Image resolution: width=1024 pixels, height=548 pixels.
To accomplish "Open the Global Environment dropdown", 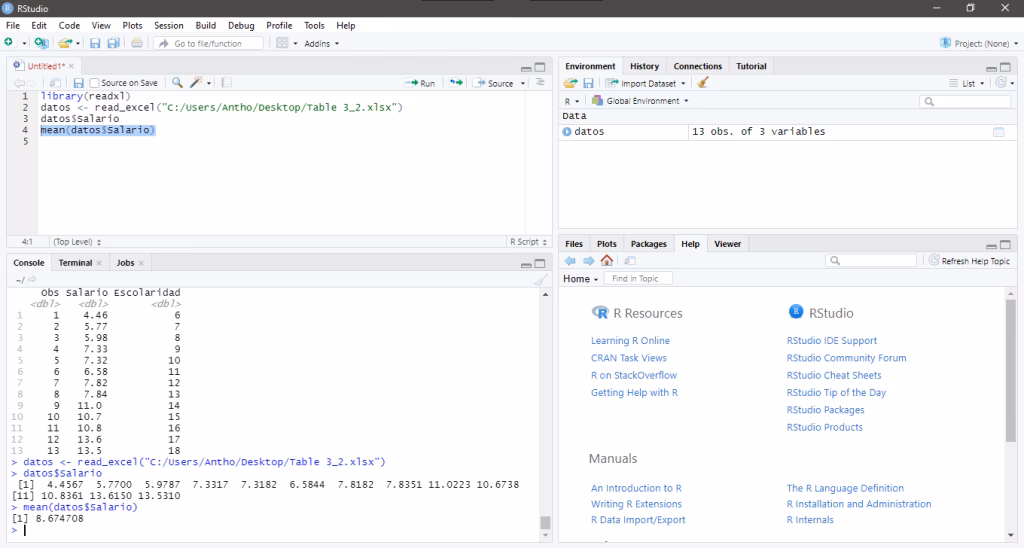I will click(640, 101).
